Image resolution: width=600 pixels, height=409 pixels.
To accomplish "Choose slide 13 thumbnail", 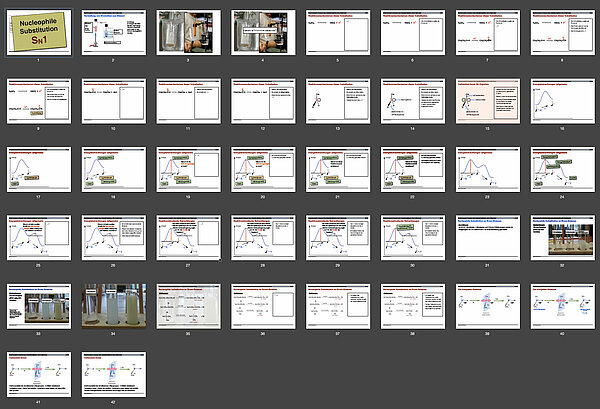I will (337, 100).
